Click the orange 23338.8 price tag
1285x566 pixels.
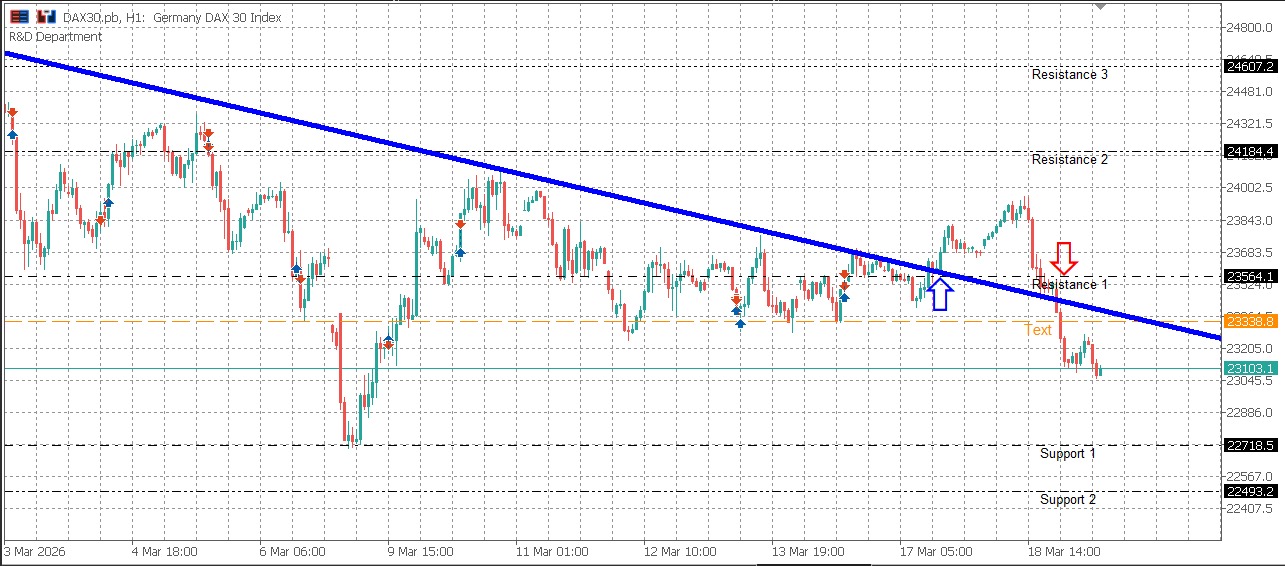click(1249, 321)
